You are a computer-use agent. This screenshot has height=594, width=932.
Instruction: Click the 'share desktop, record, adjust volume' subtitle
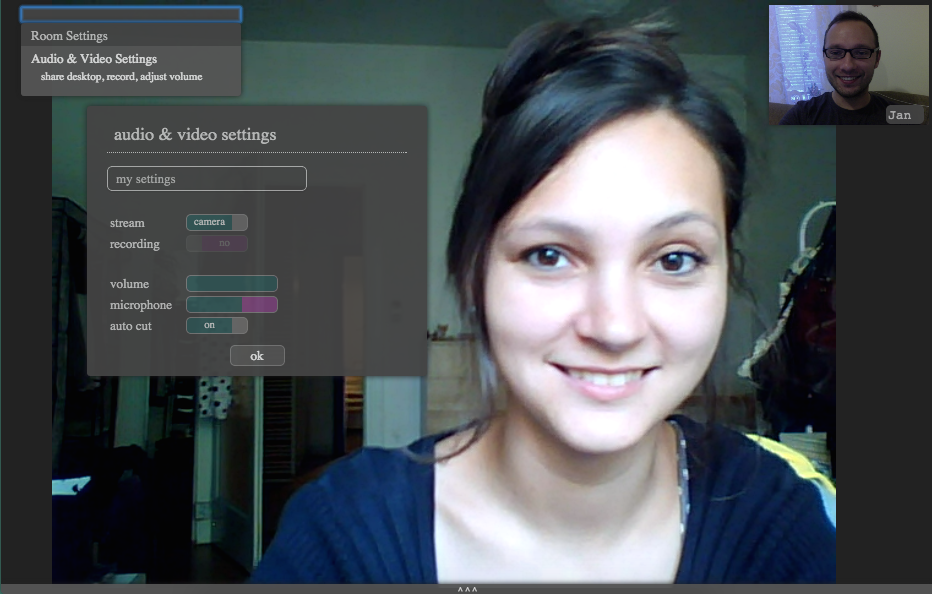point(121,77)
